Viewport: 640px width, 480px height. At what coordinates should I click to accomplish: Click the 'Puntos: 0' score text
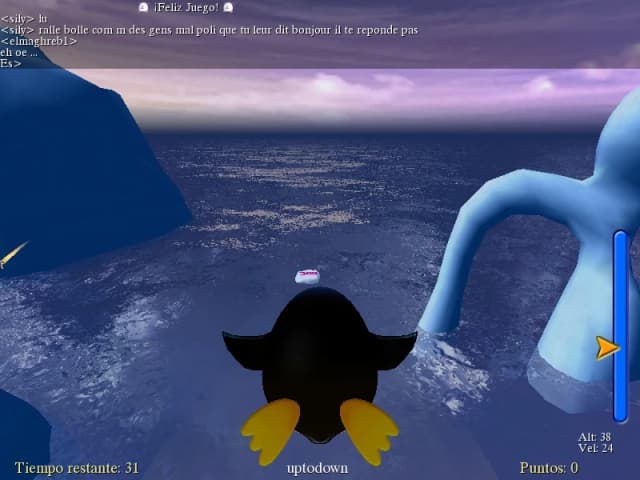[x=549, y=467]
